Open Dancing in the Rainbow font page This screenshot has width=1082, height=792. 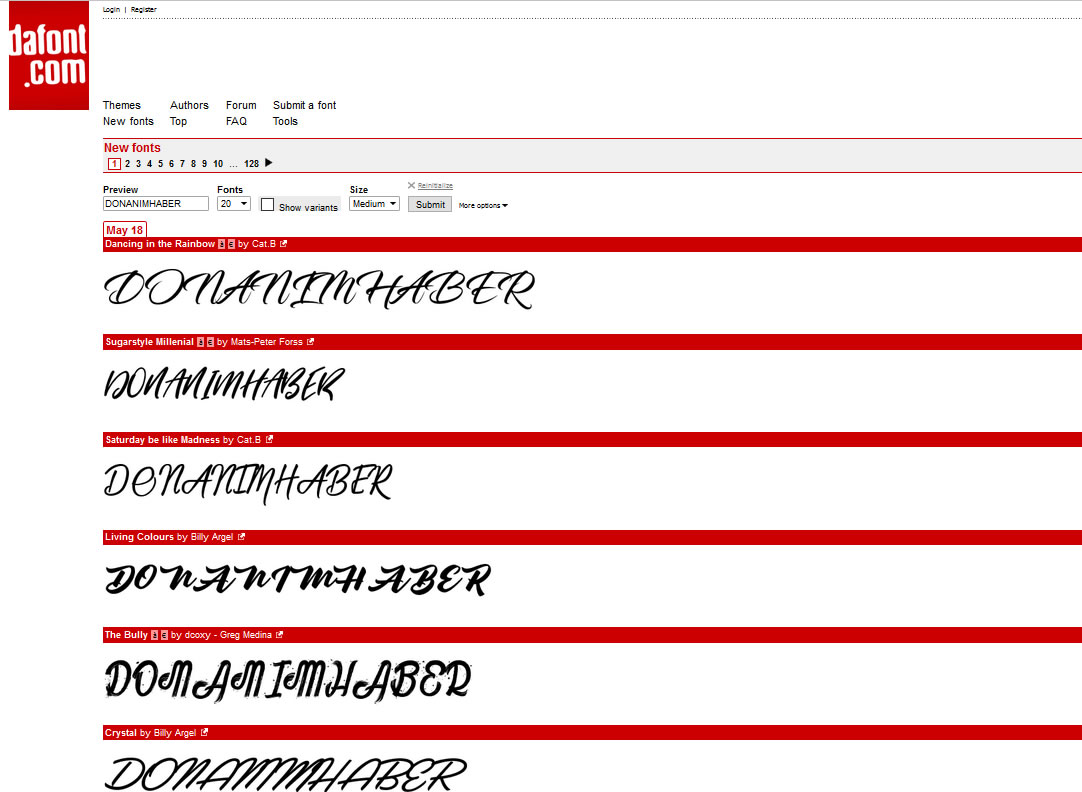160,244
